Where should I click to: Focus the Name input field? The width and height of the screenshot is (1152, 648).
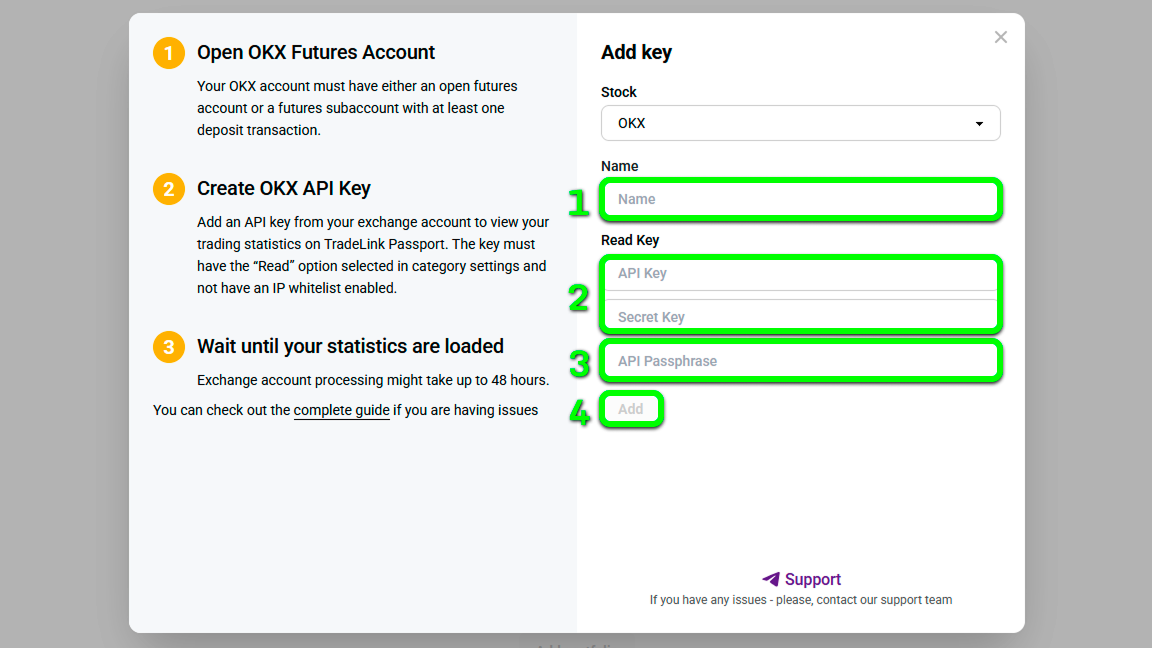pos(800,199)
